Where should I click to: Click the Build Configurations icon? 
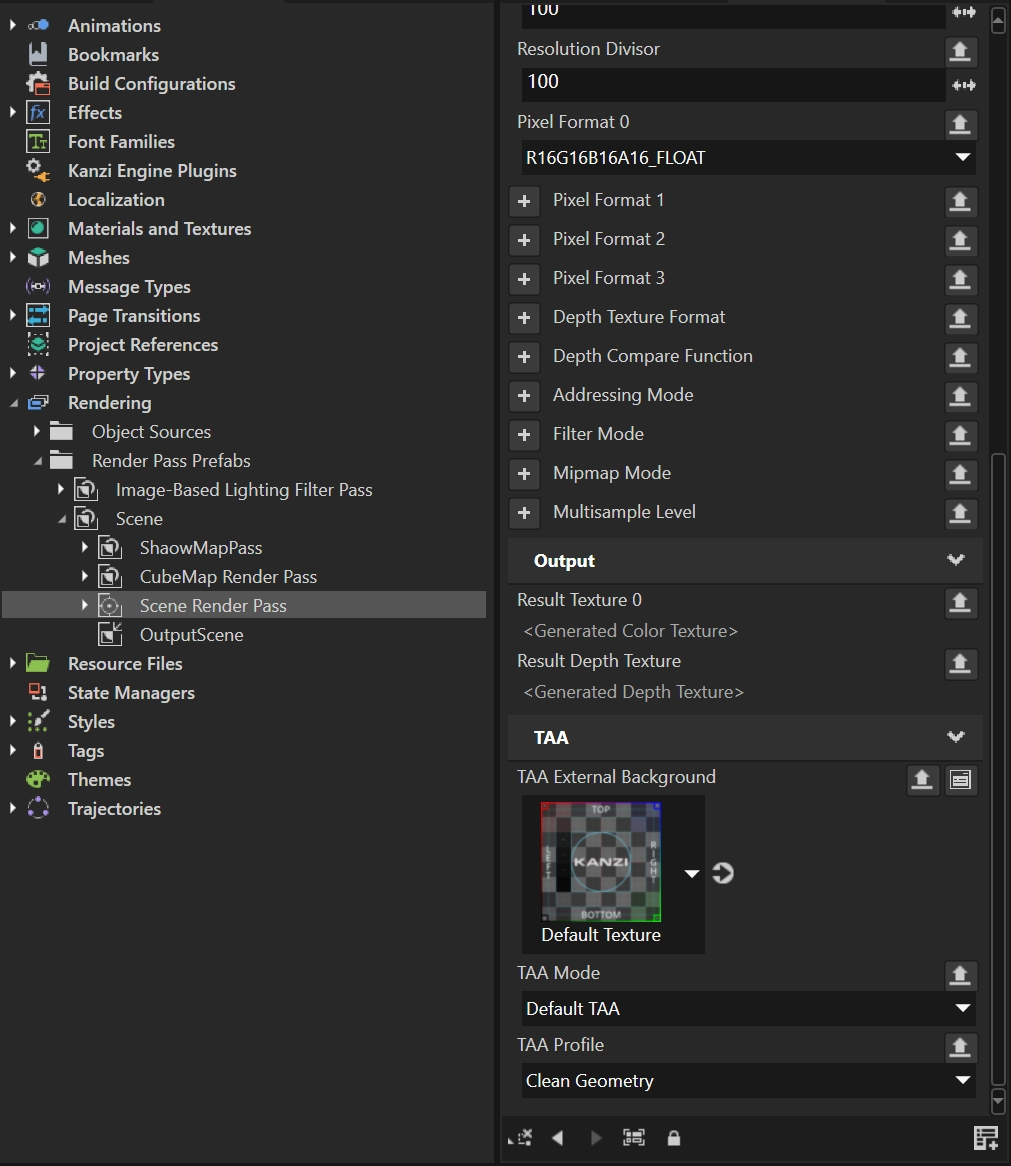tap(38, 83)
